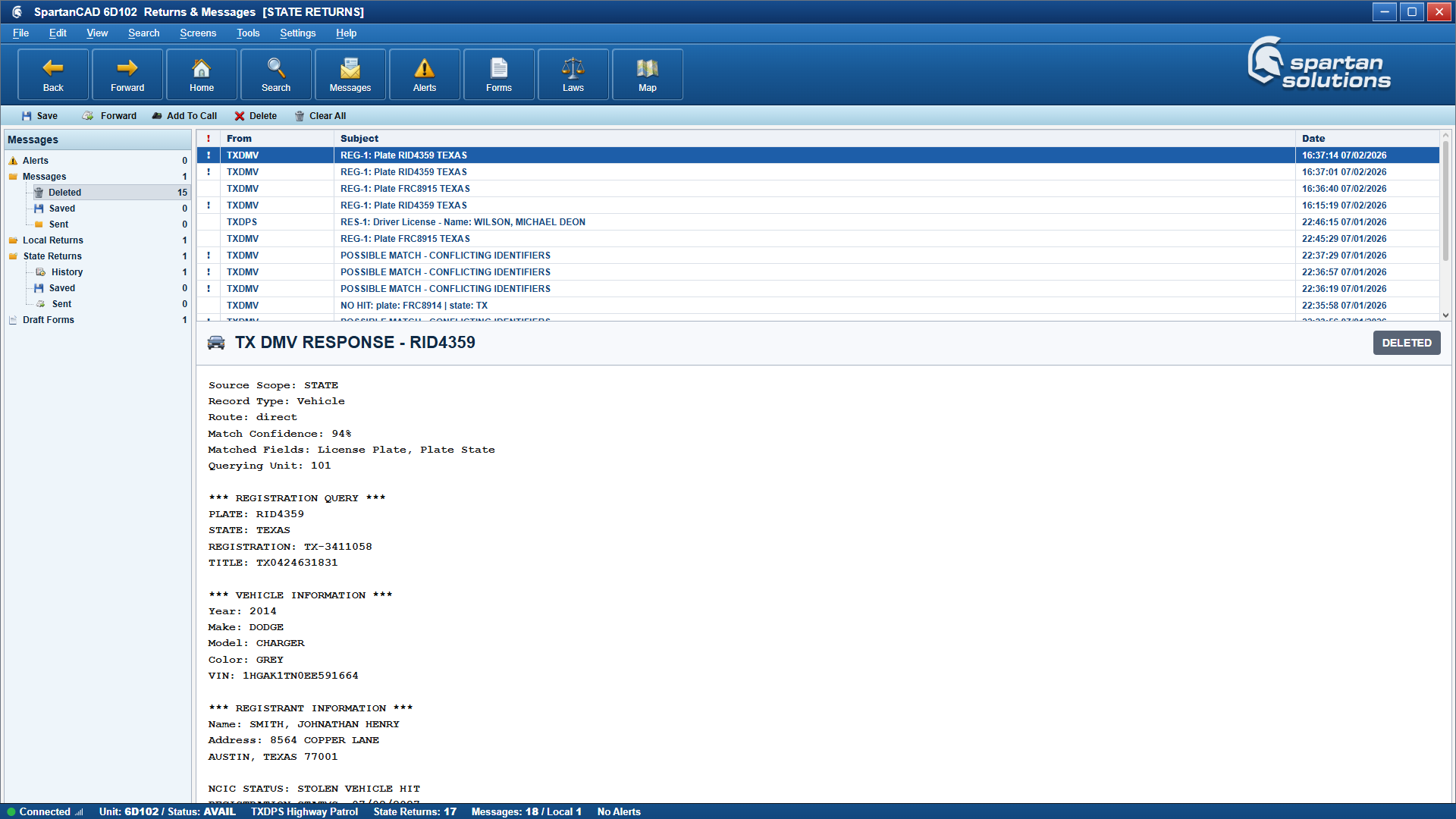Open the Messages envelope button
The height and width of the screenshot is (819, 1456).
pyautogui.click(x=350, y=74)
